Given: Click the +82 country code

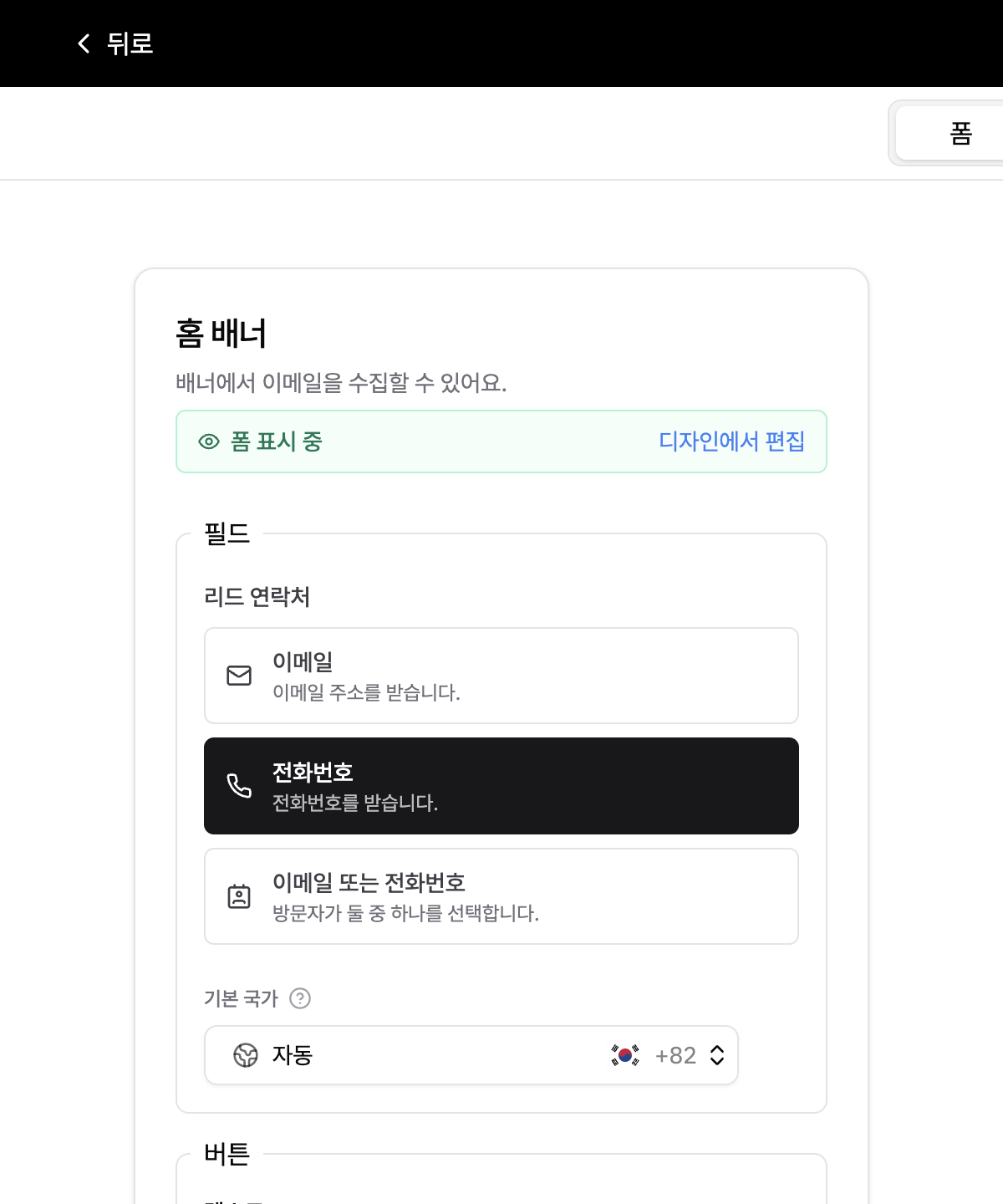Looking at the screenshot, I should point(675,1055).
